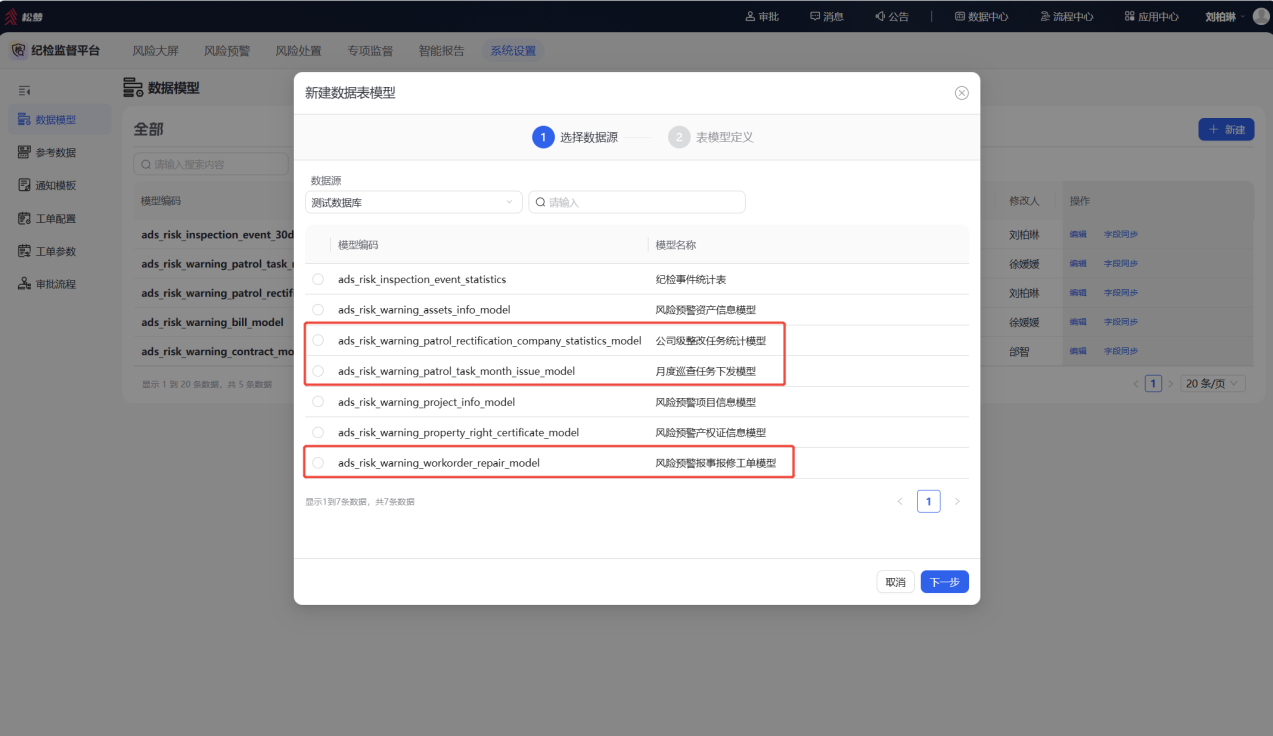Open the 审批 approval icon in header
This screenshot has width=1273, height=736.
click(751, 16)
